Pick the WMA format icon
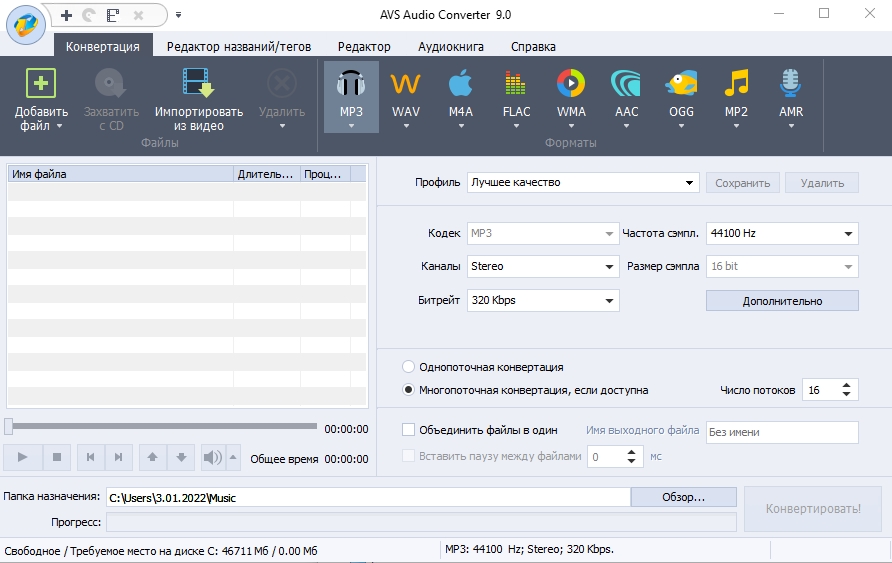This screenshot has width=892, height=563. (571, 84)
